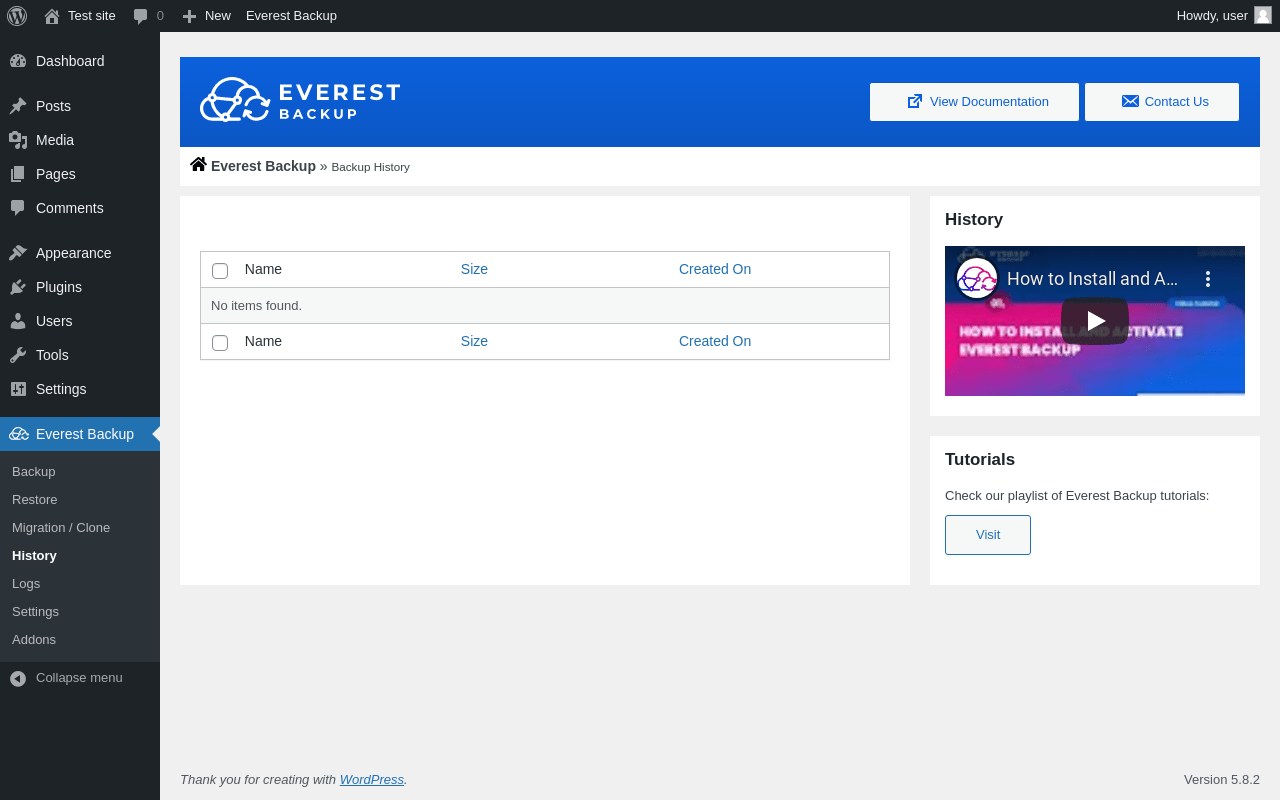Open the WordPress logo menu
Image resolution: width=1280 pixels, height=800 pixels.
[17, 16]
